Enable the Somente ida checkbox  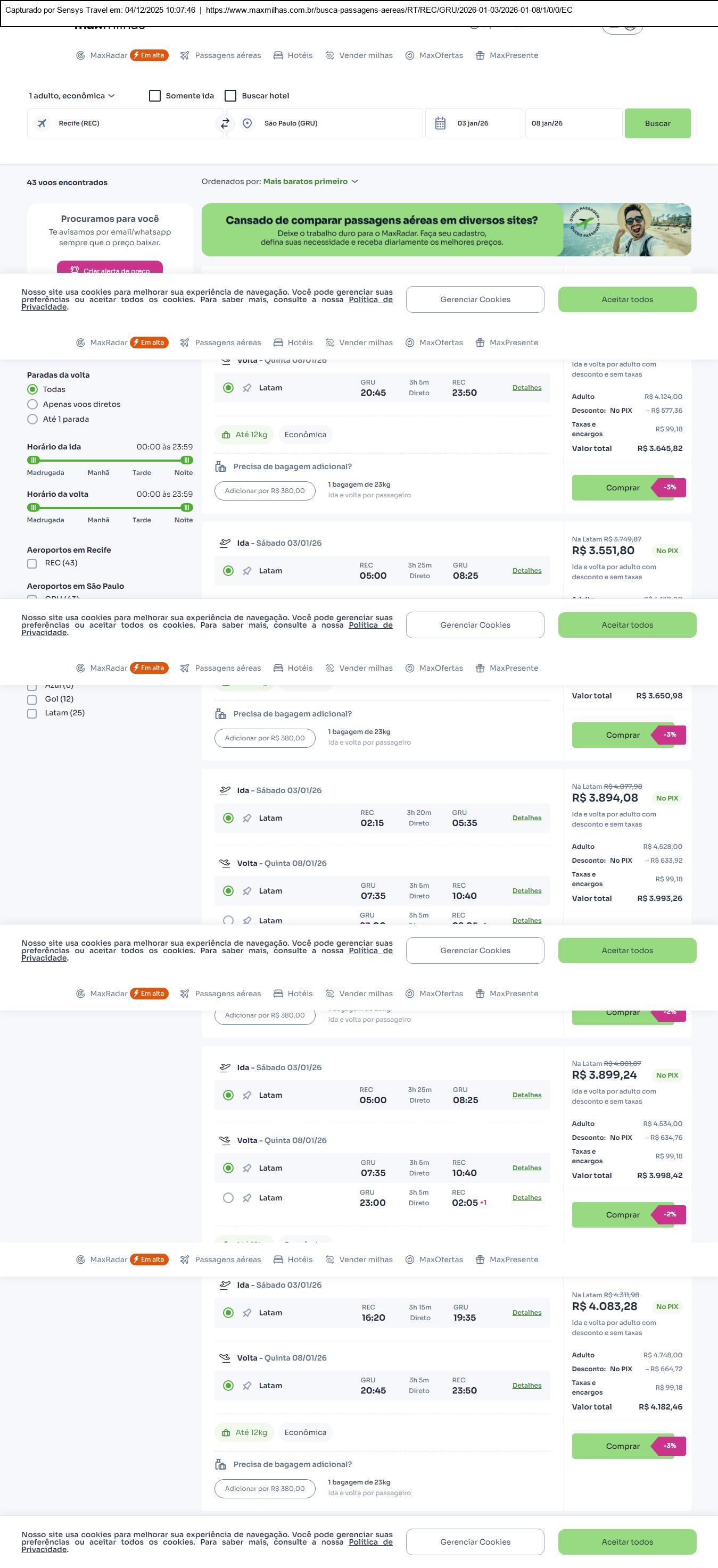point(155,96)
